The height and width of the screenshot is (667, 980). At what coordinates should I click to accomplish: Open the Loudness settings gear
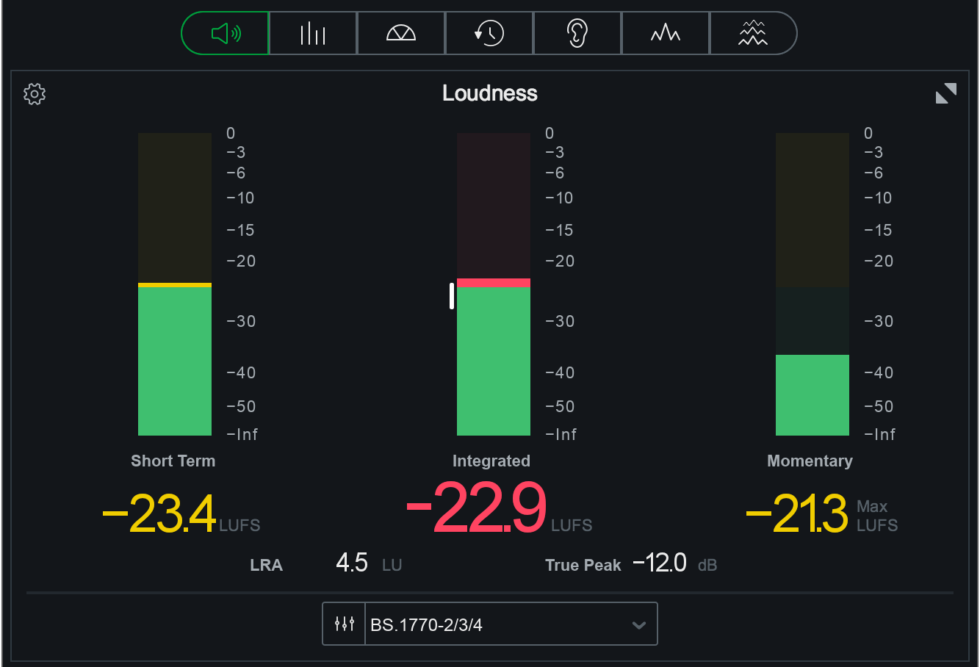tap(34, 93)
